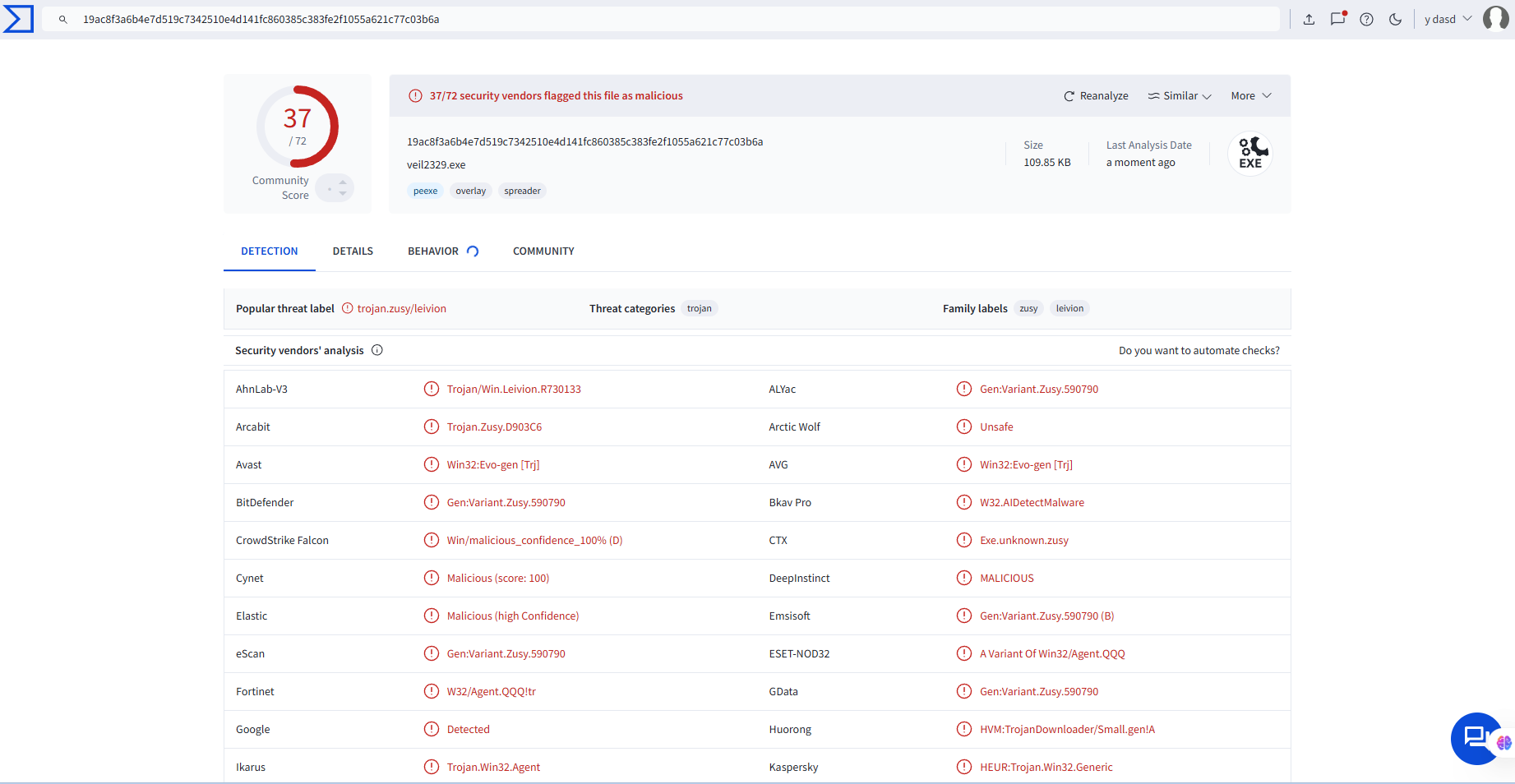This screenshot has width=1515, height=784.
Task: Vote down on community score
Action: (x=343, y=194)
